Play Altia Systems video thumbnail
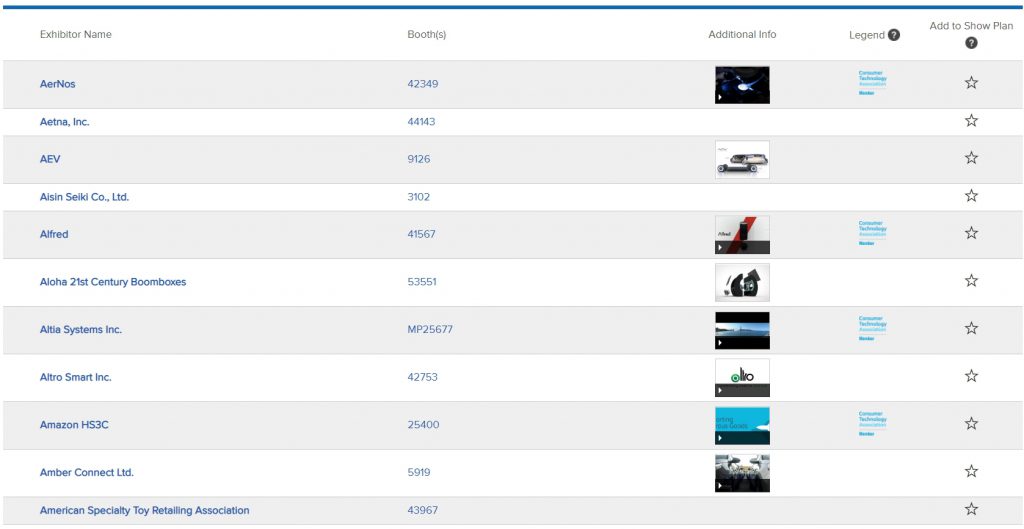The width and height of the screenshot is (1024, 529). [742, 330]
